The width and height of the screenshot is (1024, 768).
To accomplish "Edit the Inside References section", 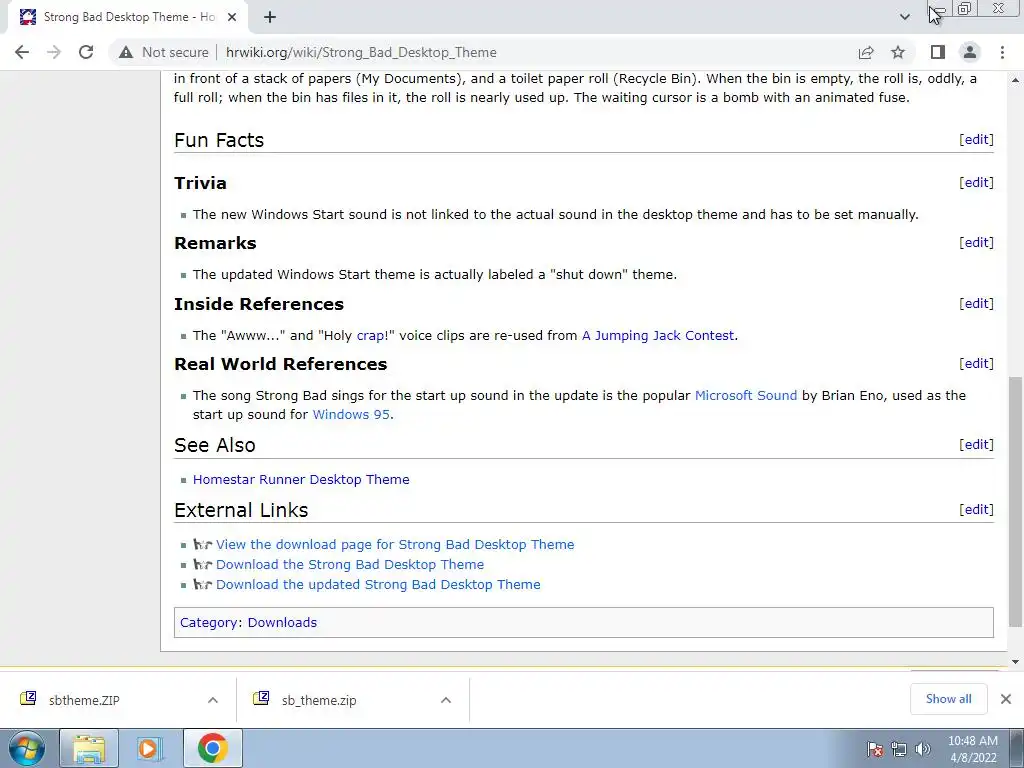I will (x=976, y=304).
